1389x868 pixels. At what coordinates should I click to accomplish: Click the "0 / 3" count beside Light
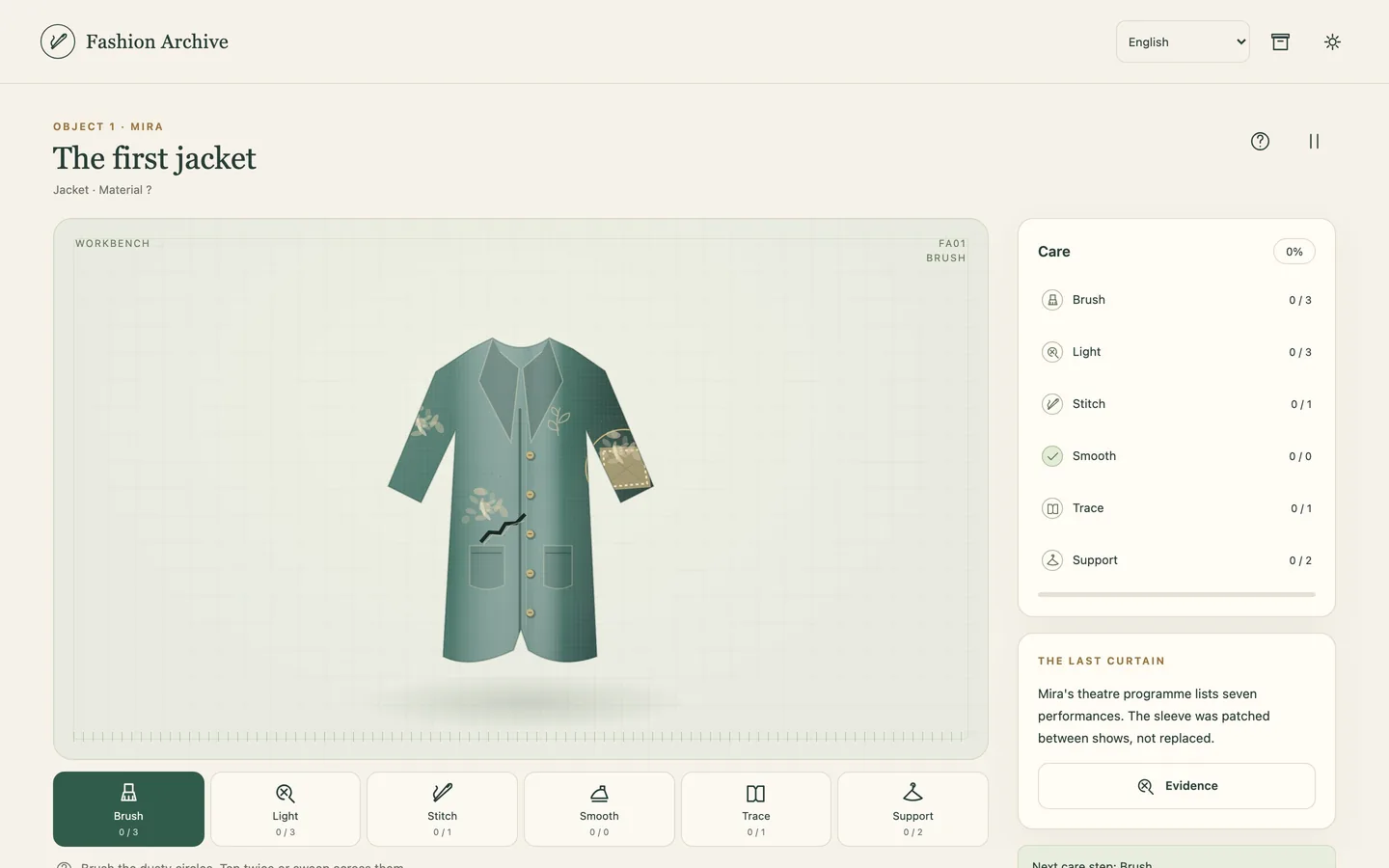[x=1300, y=352]
